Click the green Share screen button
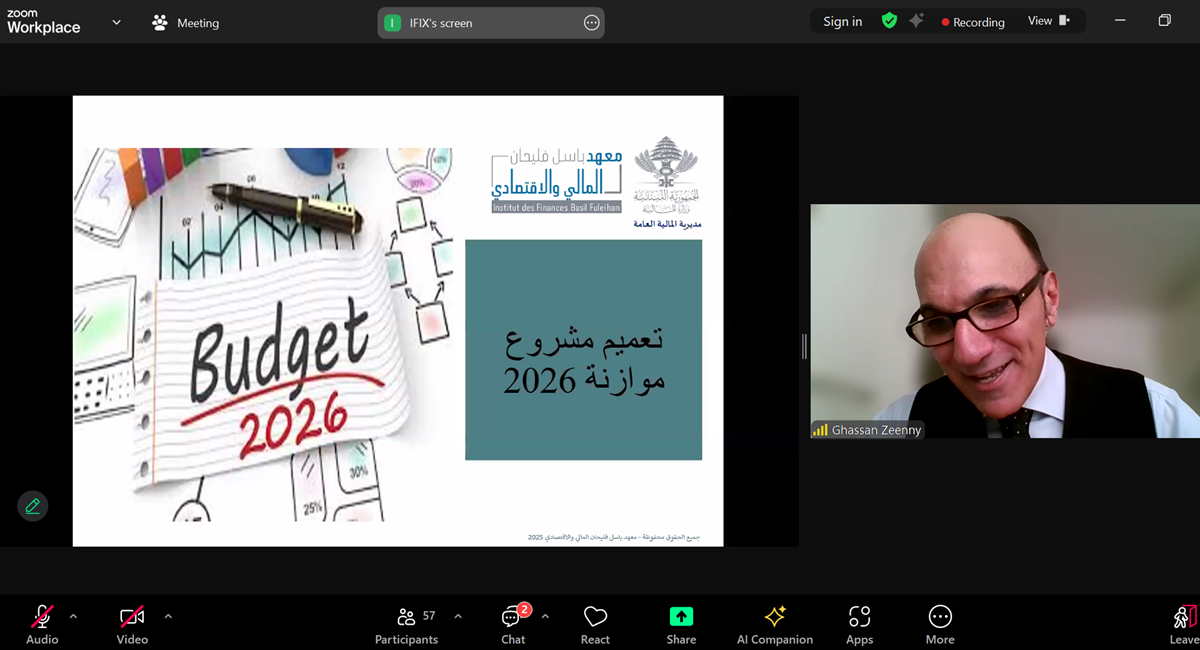The height and width of the screenshot is (650, 1200). (x=681, y=616)
